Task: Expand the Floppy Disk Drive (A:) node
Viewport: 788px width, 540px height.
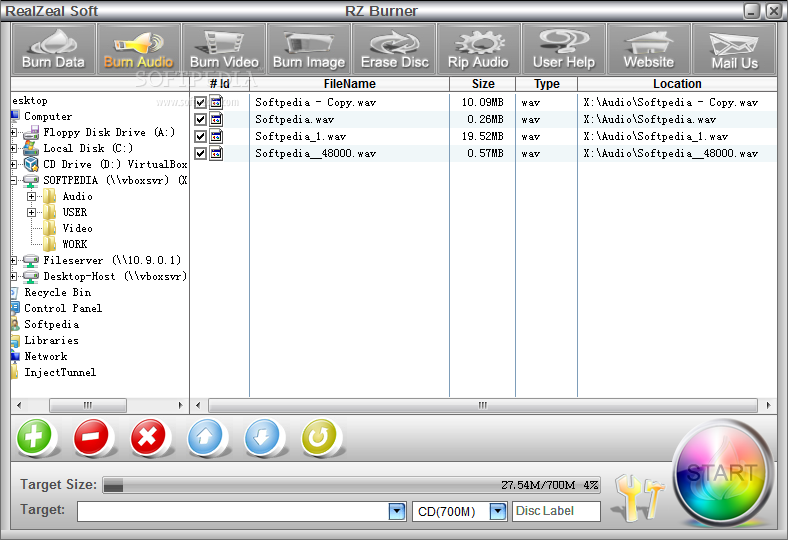Action: 14,133
